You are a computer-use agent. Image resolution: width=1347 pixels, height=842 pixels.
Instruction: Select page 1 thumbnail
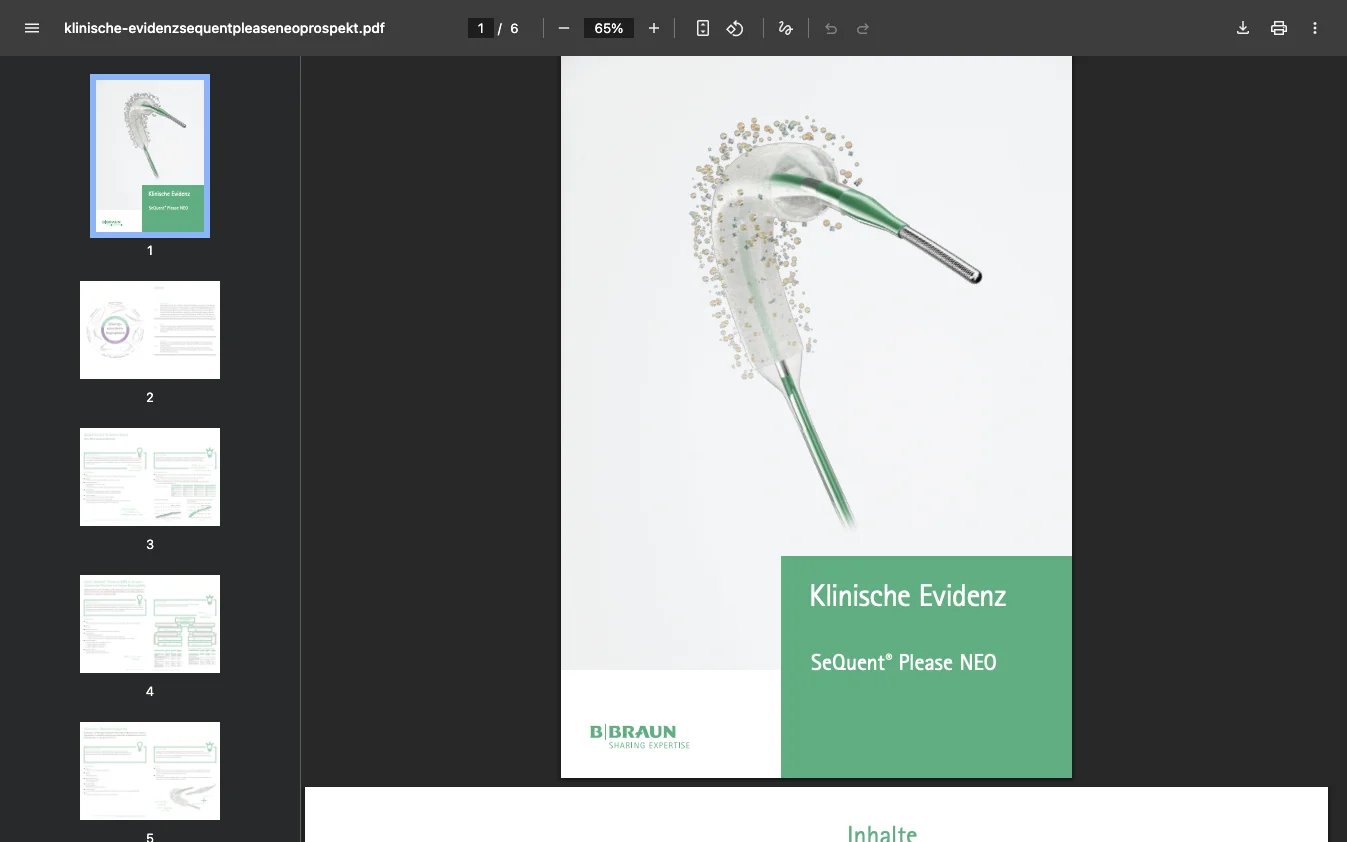point(150,156)
